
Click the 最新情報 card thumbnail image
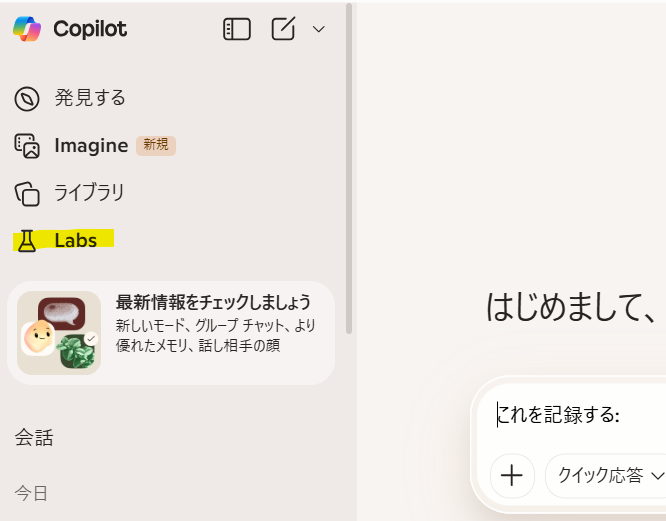[x=59, y=333]
